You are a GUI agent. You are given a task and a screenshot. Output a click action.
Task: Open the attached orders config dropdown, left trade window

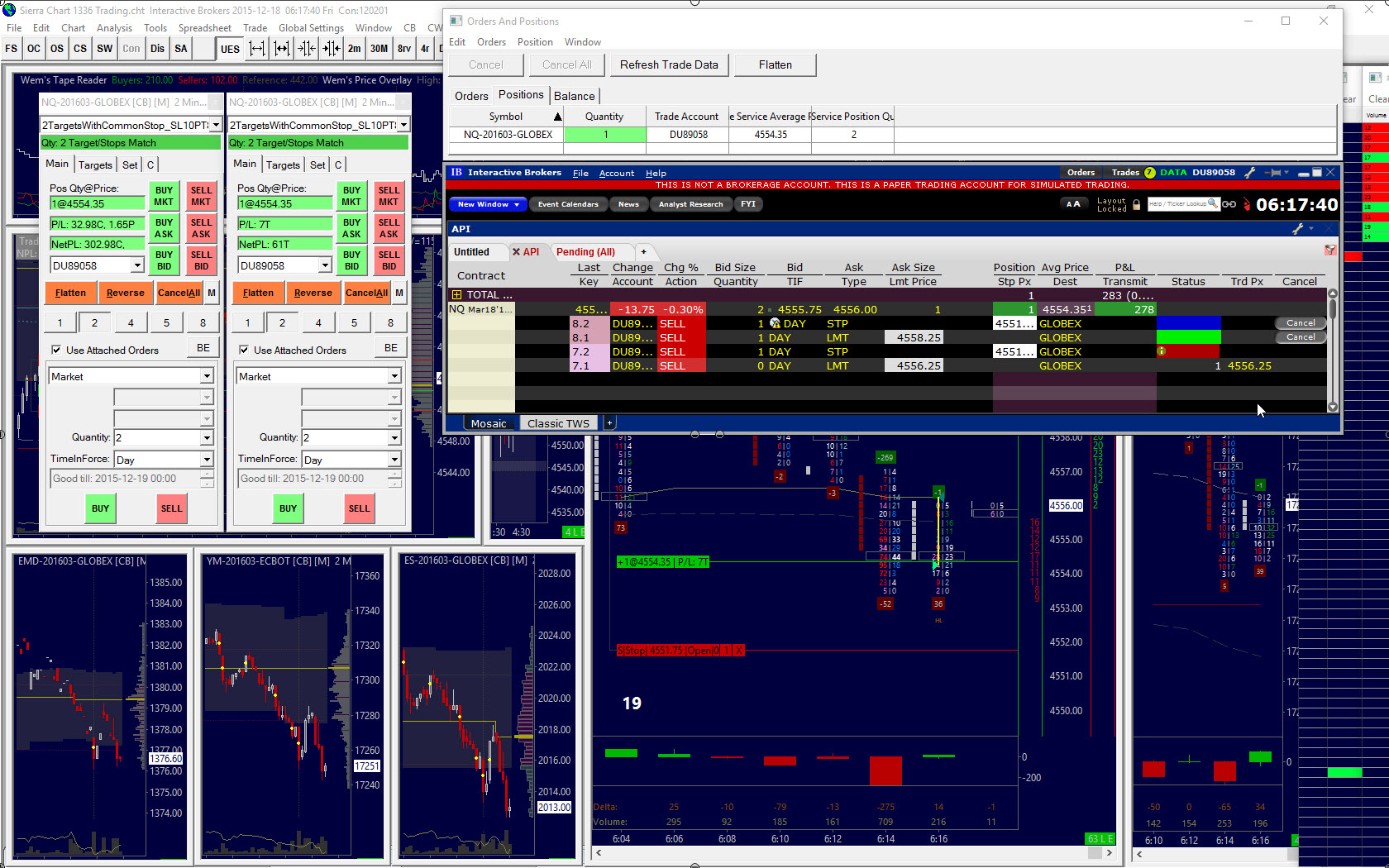(x=216, y=125)
